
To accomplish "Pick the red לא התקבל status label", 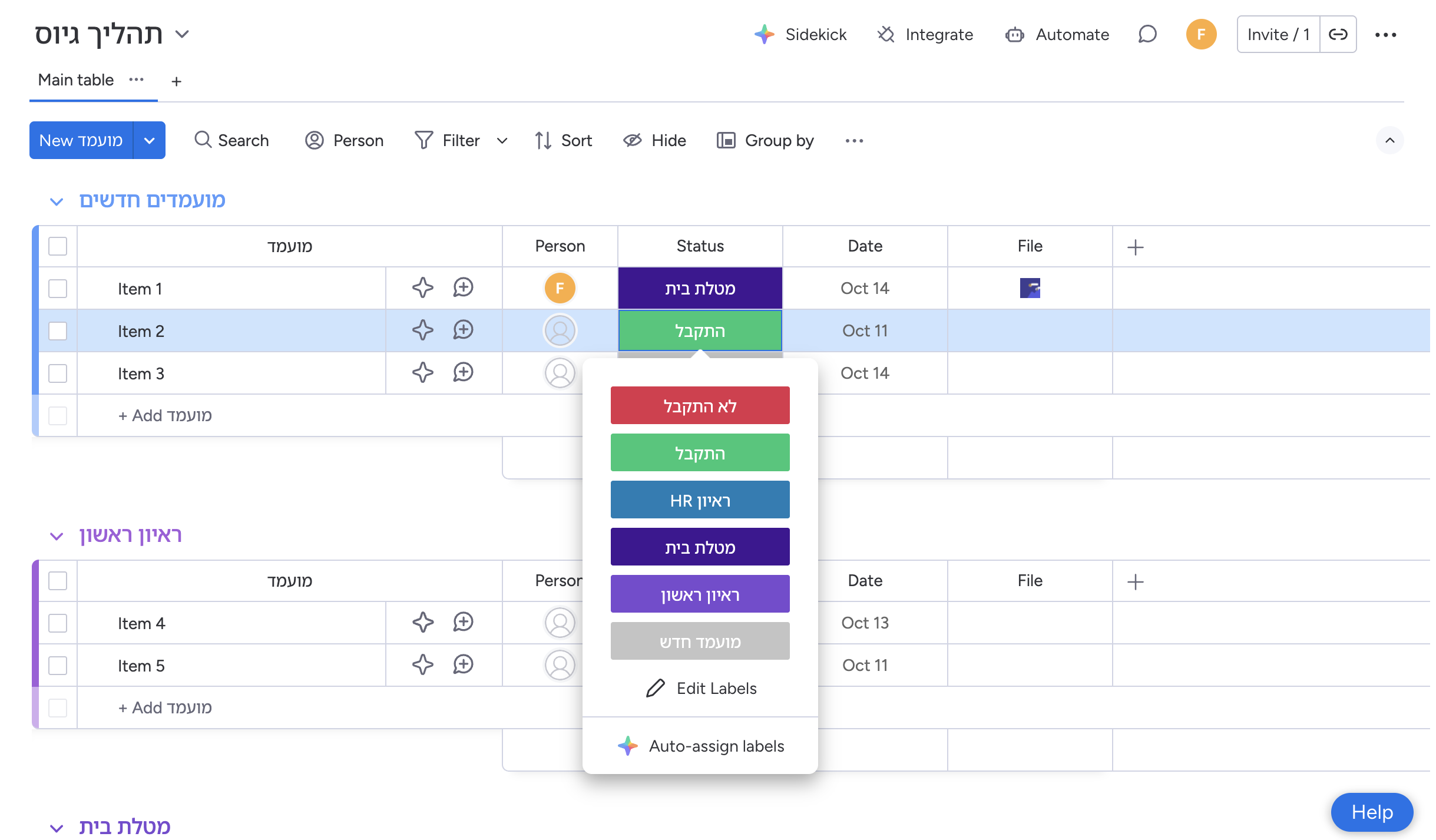I will point(700,405).
